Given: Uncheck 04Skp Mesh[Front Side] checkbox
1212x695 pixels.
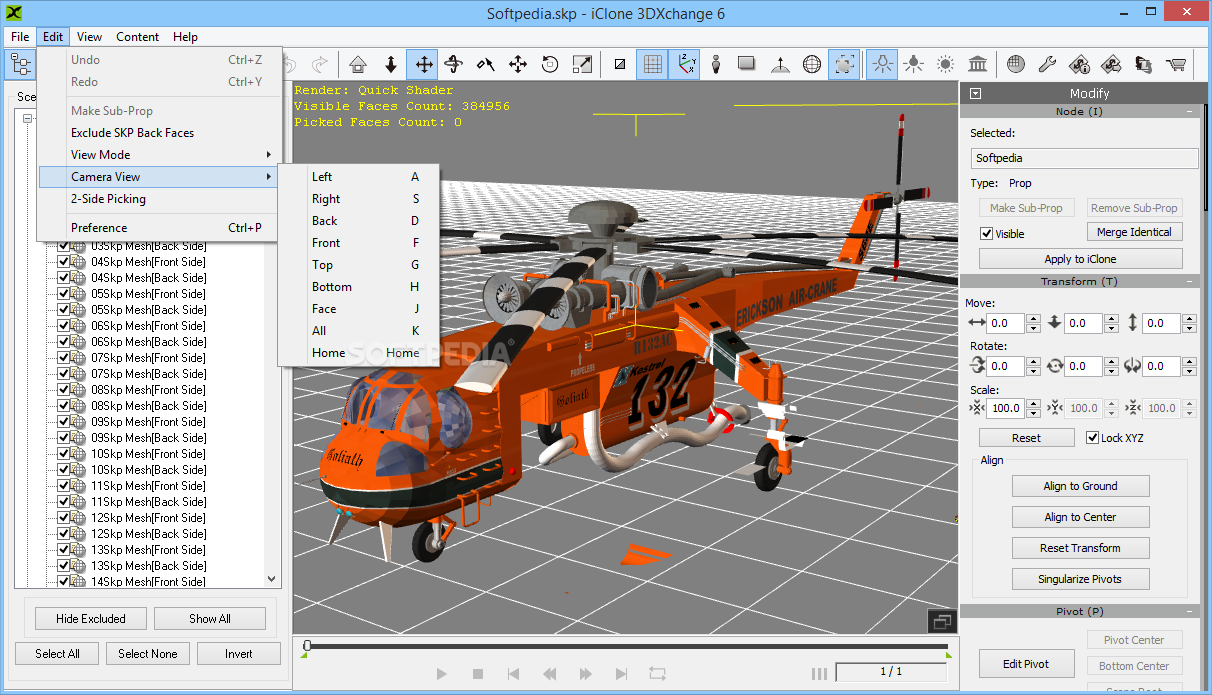Looking at the screenshot, I should click(63, 262).
